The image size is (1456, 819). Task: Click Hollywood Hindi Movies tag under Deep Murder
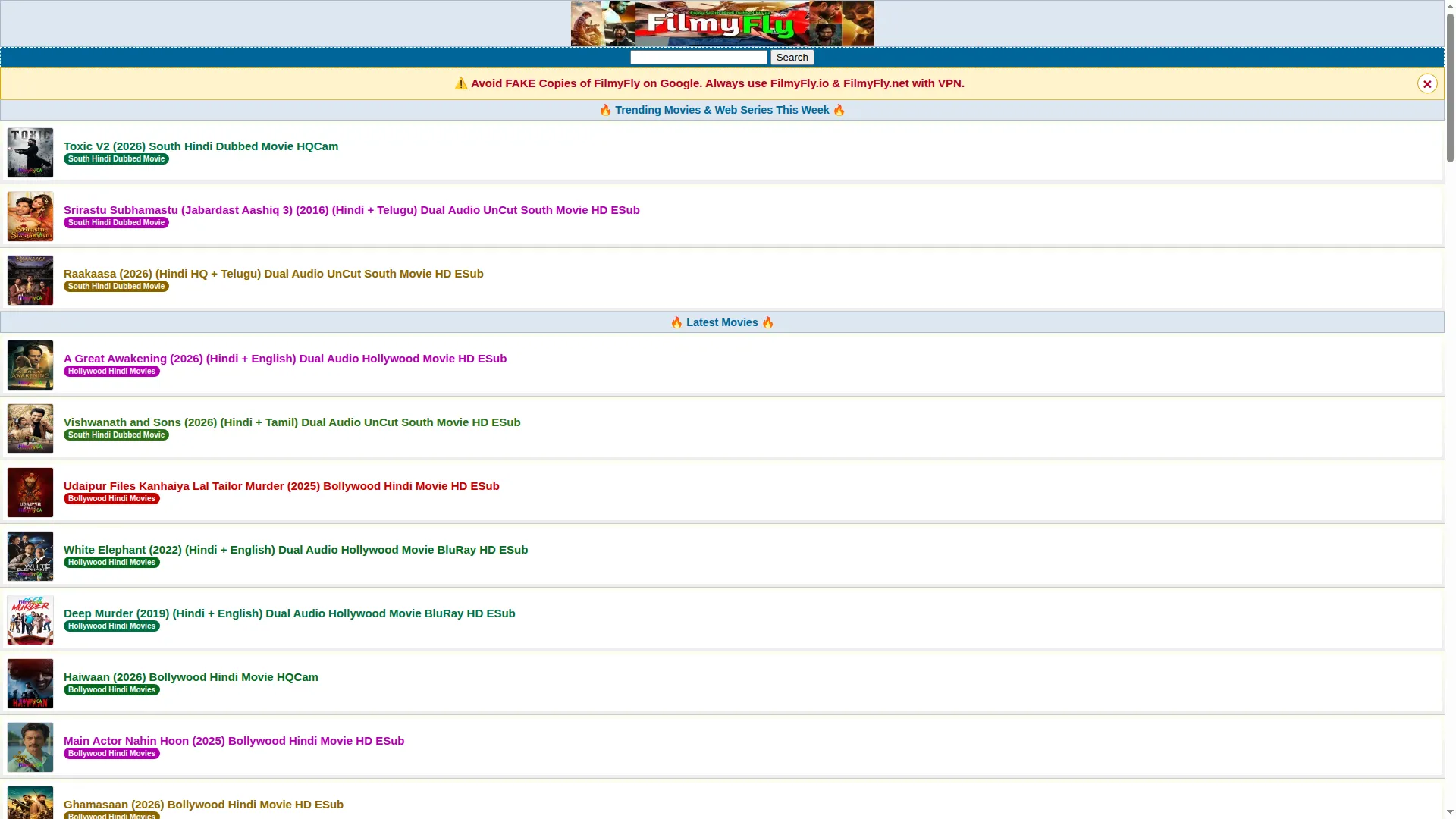tap(111, 626)
